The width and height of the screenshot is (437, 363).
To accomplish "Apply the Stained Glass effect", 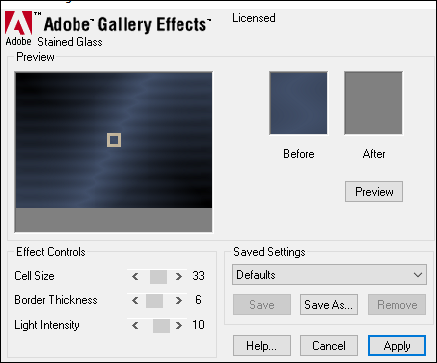I will 397,346.
